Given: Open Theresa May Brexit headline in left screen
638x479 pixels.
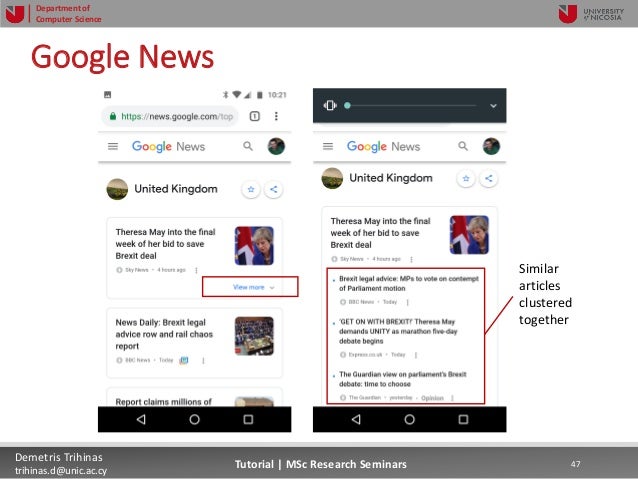Looking at the screenshot, I should click(x=165, y=244).
